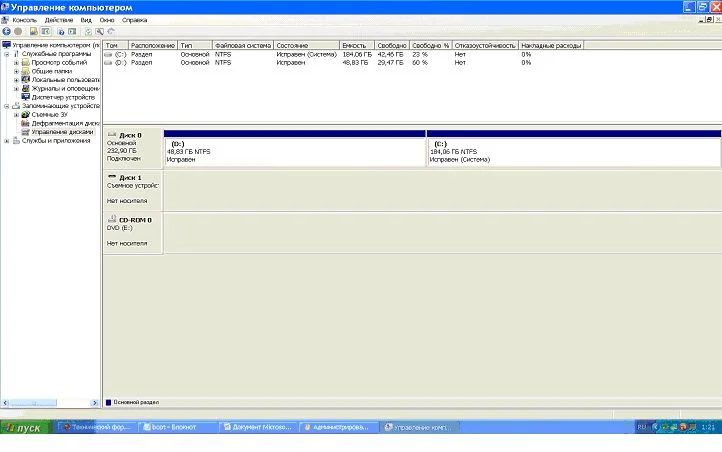Select the Диск 1 removable device panel

pyautogui.click(x=133, y=190)
